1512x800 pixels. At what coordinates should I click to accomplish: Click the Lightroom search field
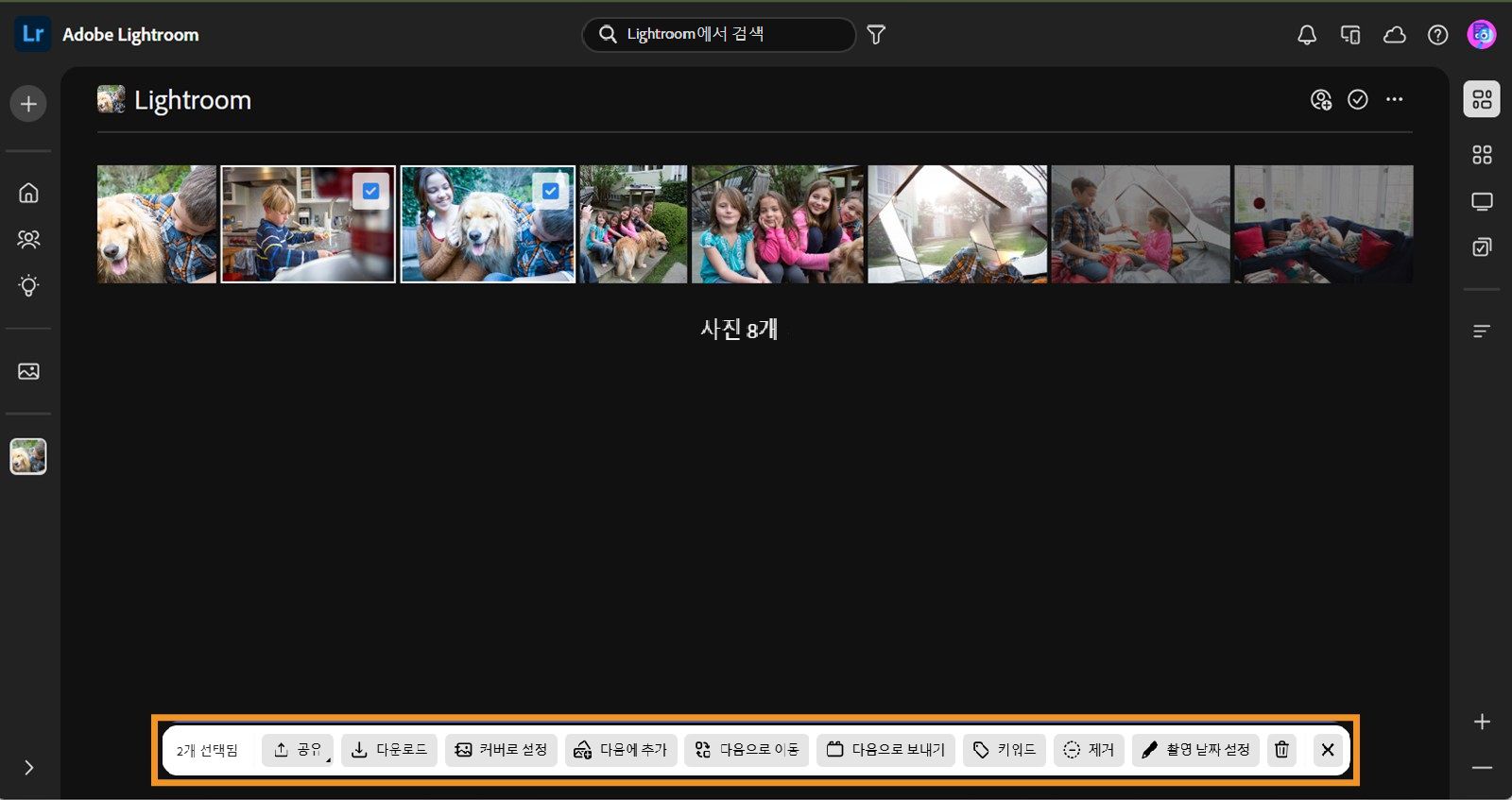pyautogui.click(x=719, y=35)
